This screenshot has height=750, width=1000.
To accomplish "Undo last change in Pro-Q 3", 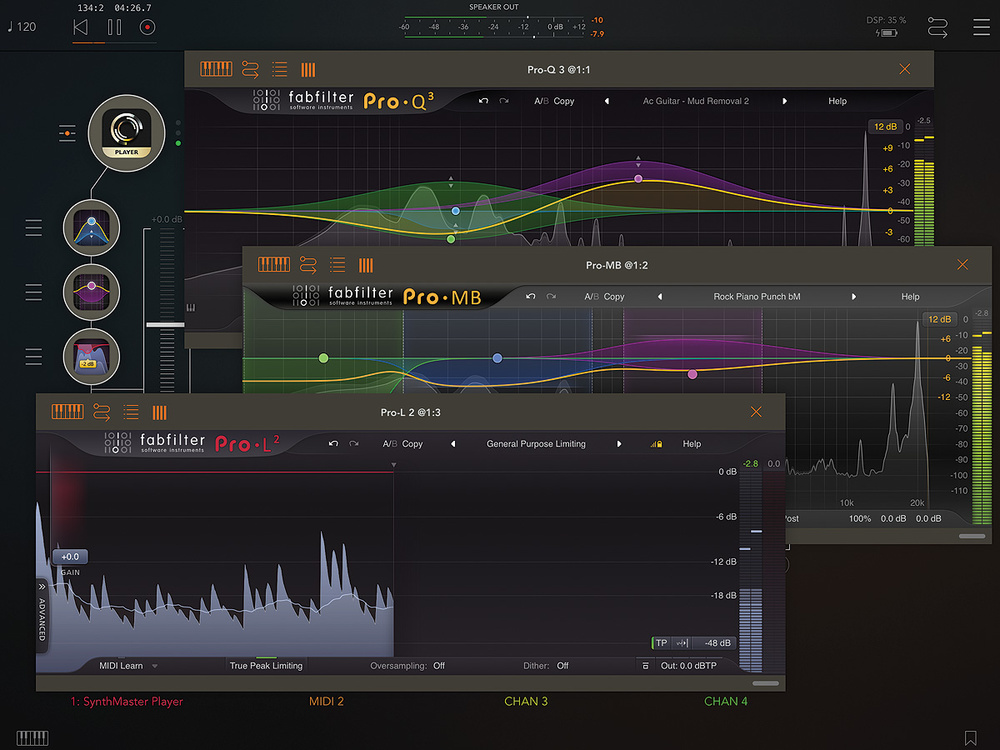I will pos(483,101).
